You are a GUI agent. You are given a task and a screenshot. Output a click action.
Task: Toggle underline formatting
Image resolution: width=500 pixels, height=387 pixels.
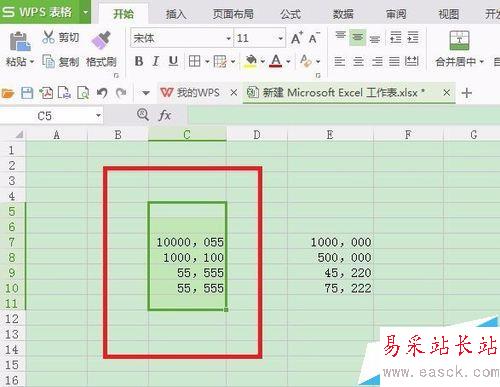point(173,61)
